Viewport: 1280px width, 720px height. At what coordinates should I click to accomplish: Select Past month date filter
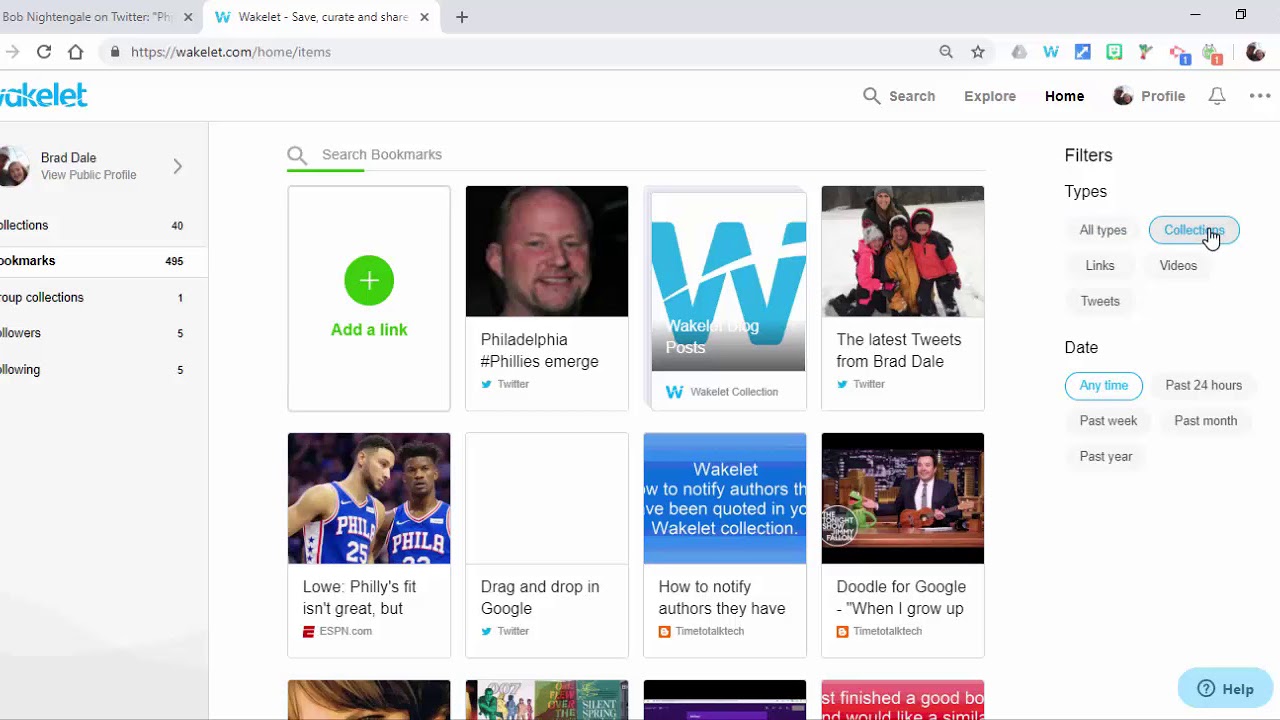click(x=1206, y=421)
